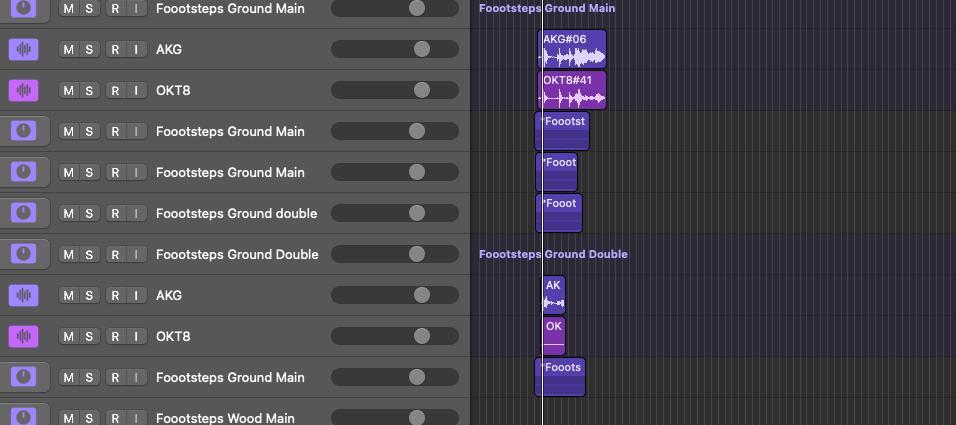956x425 pixels.
Task: Select the Foootsteps Wood Main track name
Action: point(225,418)
